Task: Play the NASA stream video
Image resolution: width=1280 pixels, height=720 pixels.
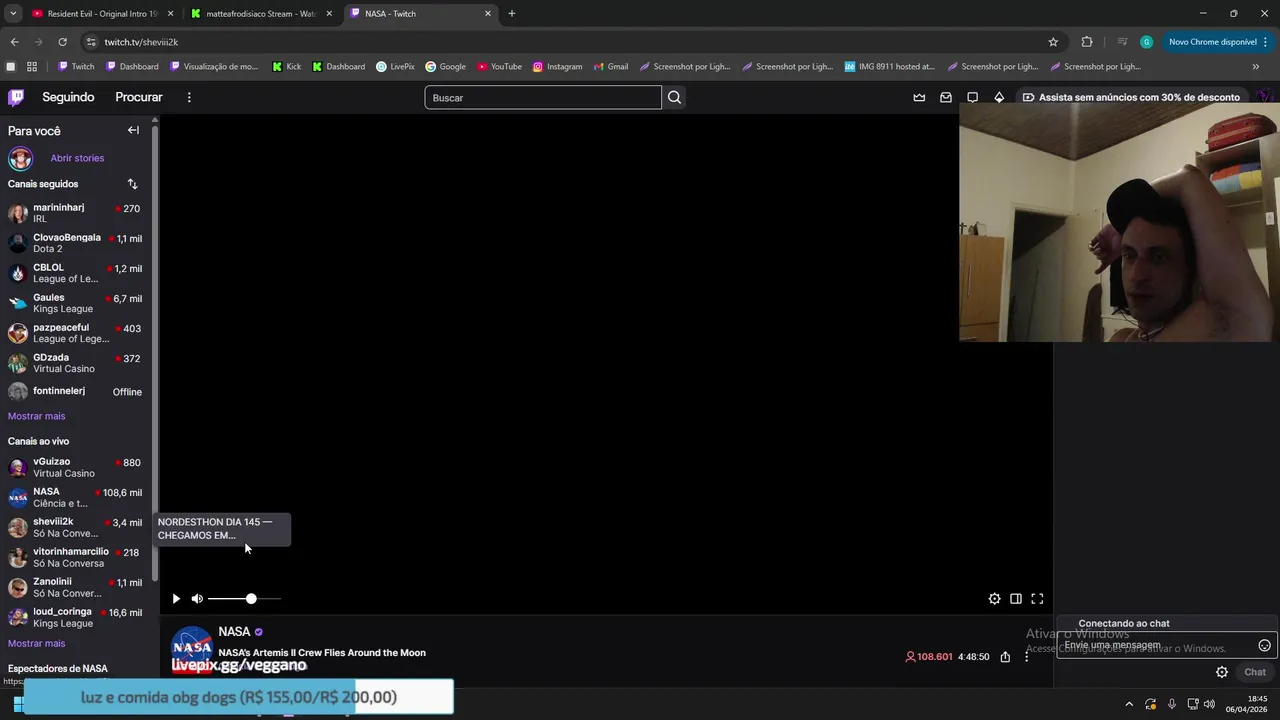Action: tap(176, 599)
